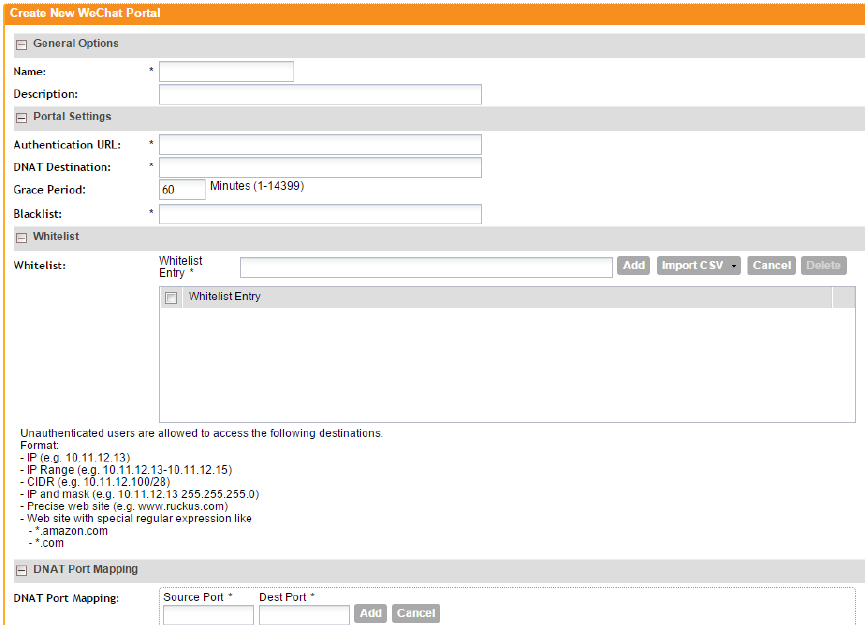Focus the Authentication URL field
865x625 pixels.
[x=320, y=145]
